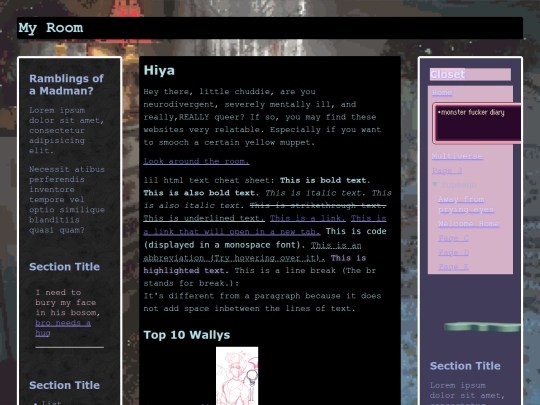Click the abbreviation text 'This is an abbreviation'

(x=252, y=252)
